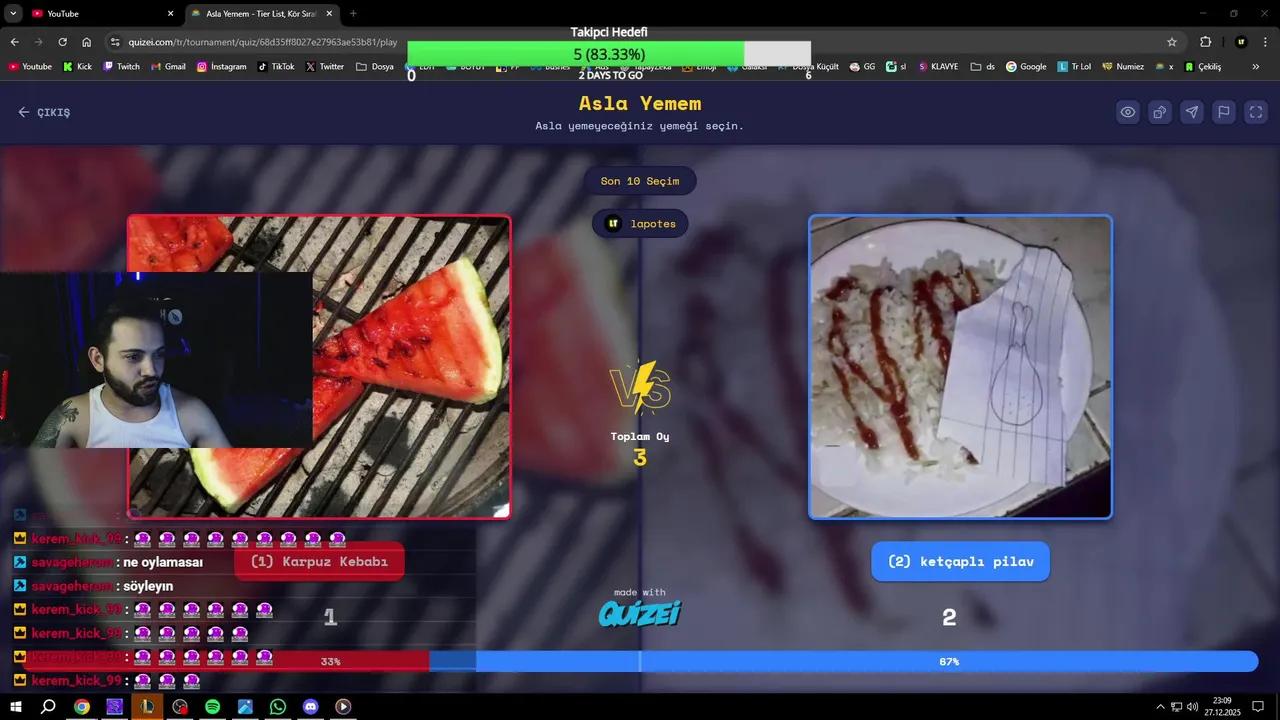The height and width of the screenshot is (720, 1280).
Task: Click the browser home icon
Action: [86, 42]
